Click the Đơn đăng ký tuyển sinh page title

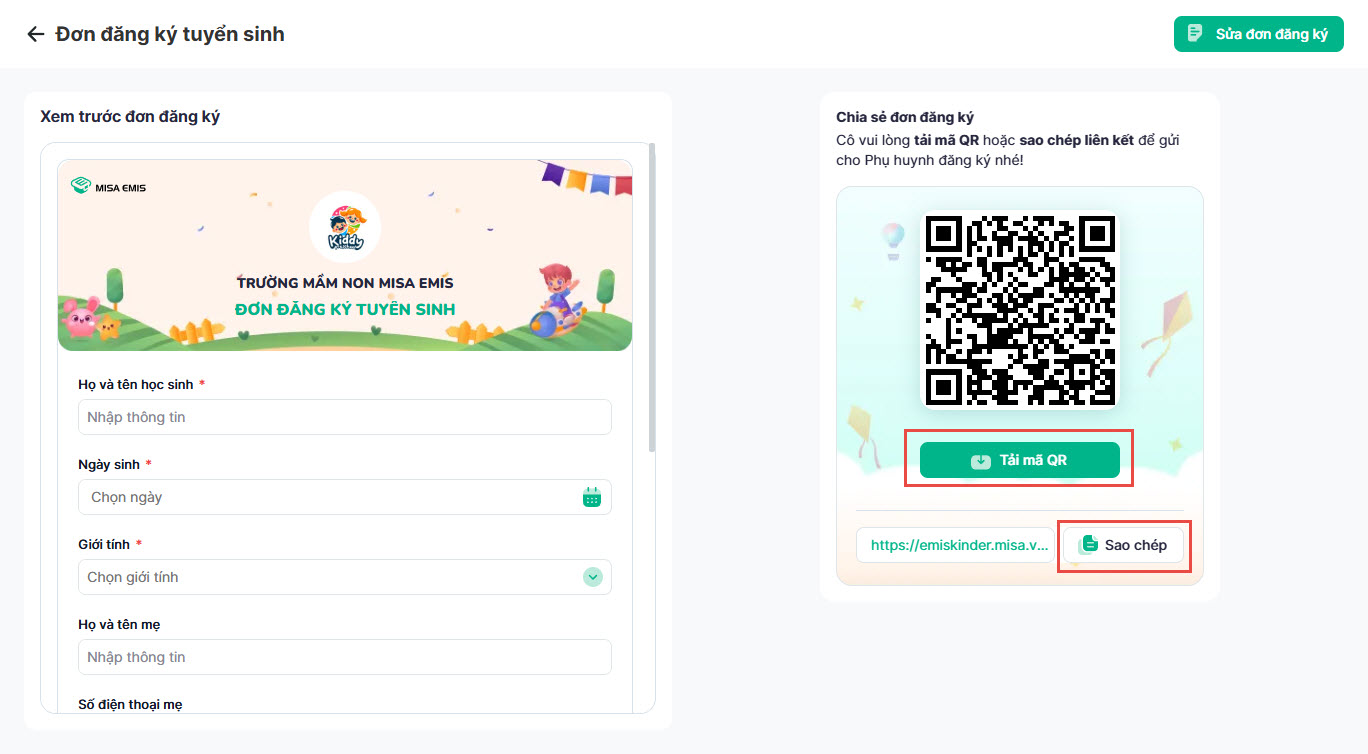(170, 34)
